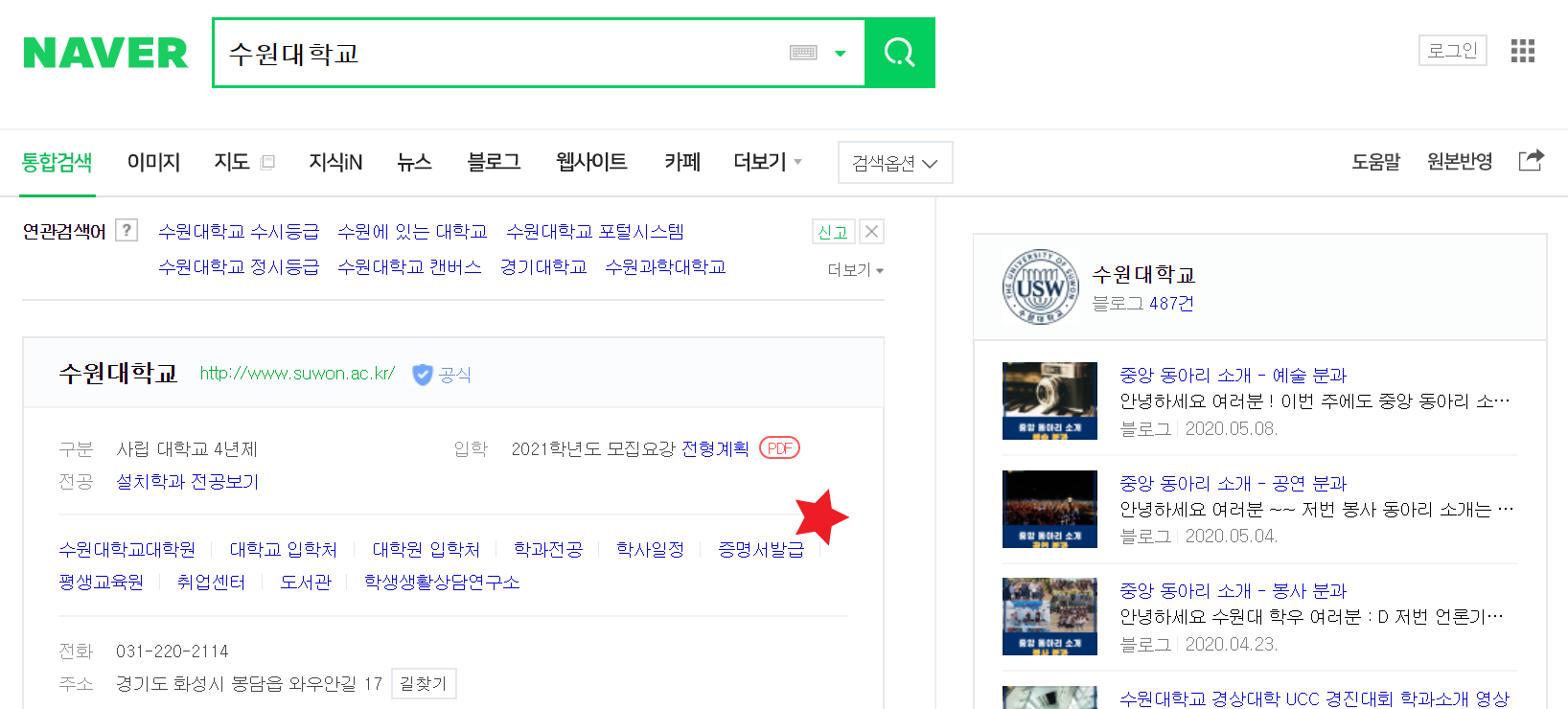
Task: Click related search 수원대학교 정시등급
Action: (239, 266)
